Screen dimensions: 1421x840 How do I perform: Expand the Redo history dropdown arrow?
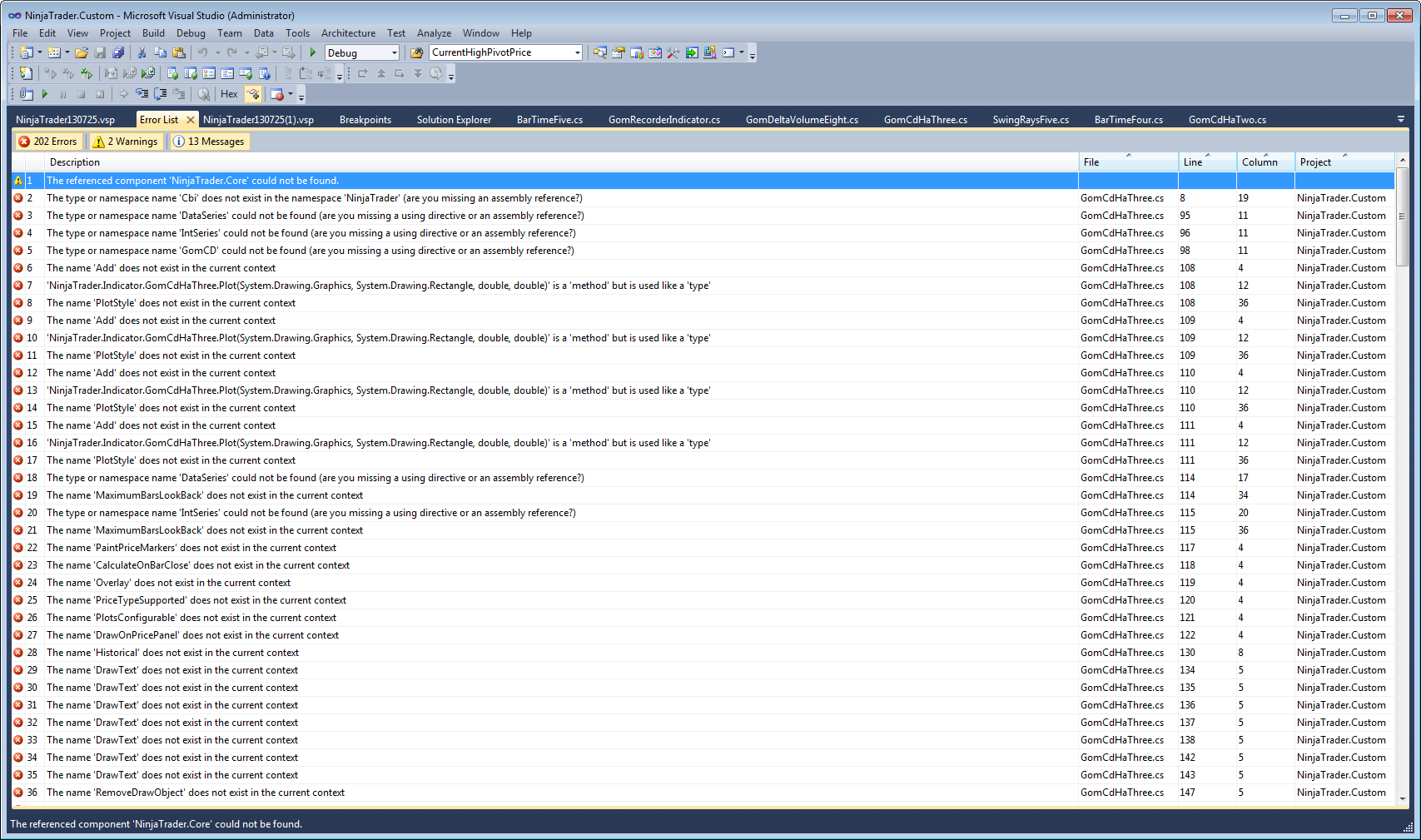tap(246, 52)
